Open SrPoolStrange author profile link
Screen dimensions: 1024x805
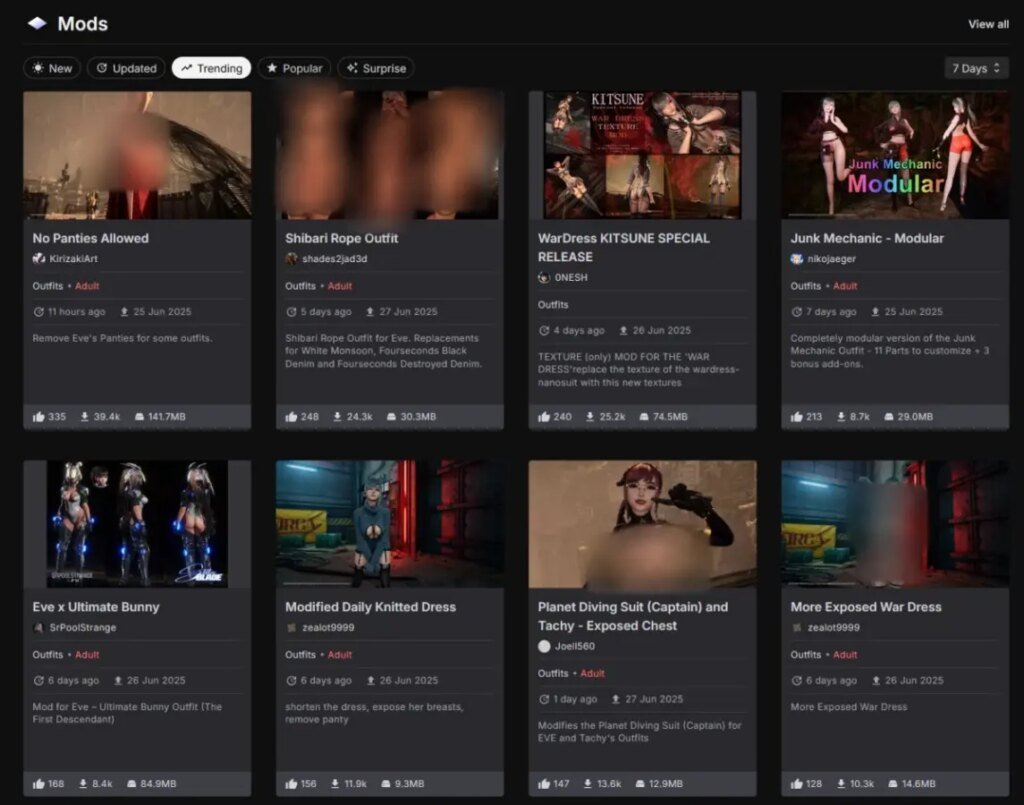82,627
